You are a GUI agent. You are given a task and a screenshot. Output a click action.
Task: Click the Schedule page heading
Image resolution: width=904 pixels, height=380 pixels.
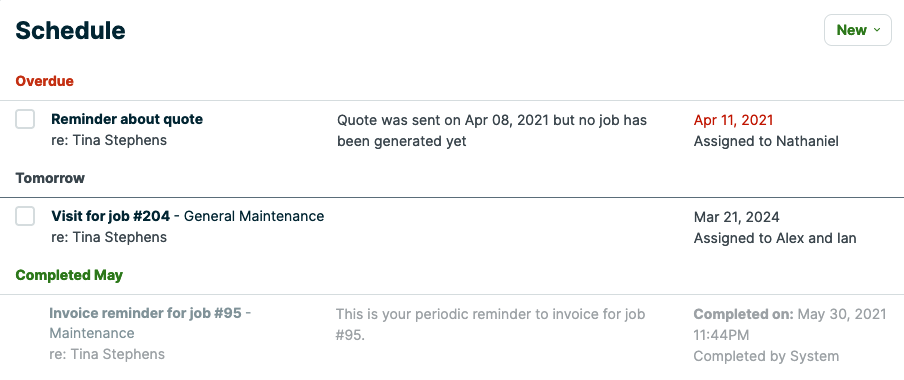tap(70, 31)
